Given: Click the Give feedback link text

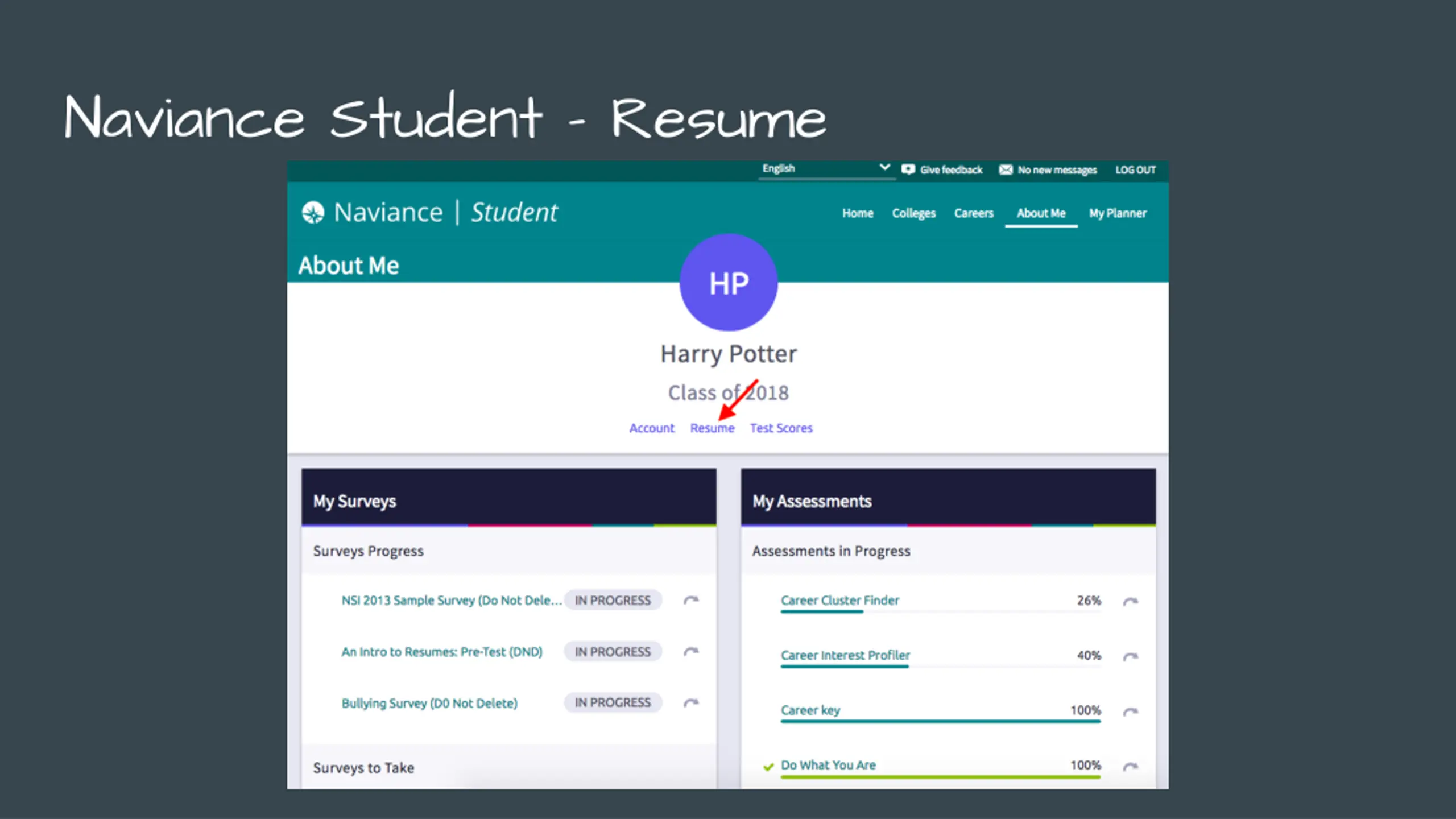Looking at the screenshot, I should coord(951,170).
